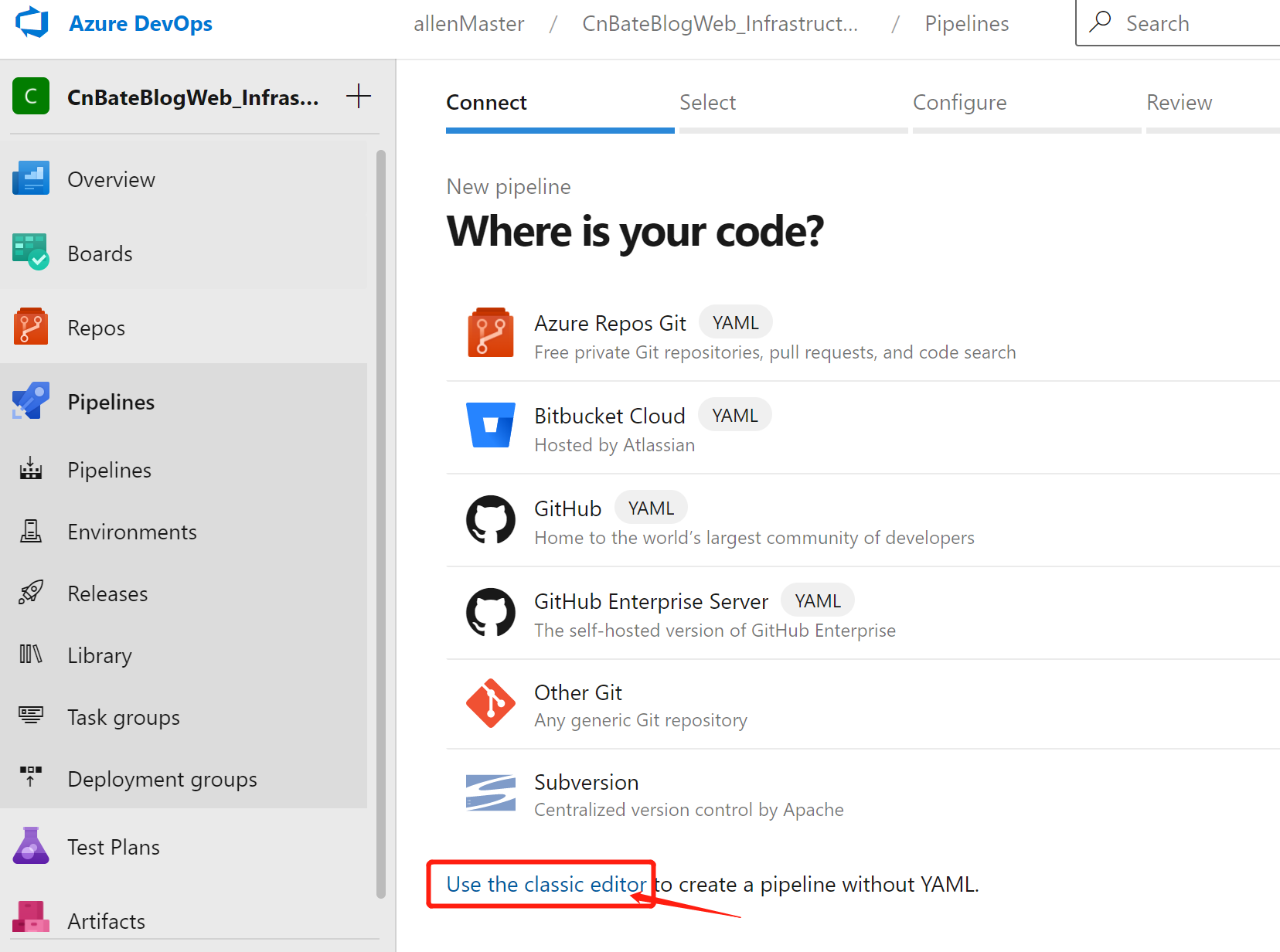This screenshot has height=952, width=1280.
Task: Open Environments in the sidebar
Action: [x=132, y=532]
